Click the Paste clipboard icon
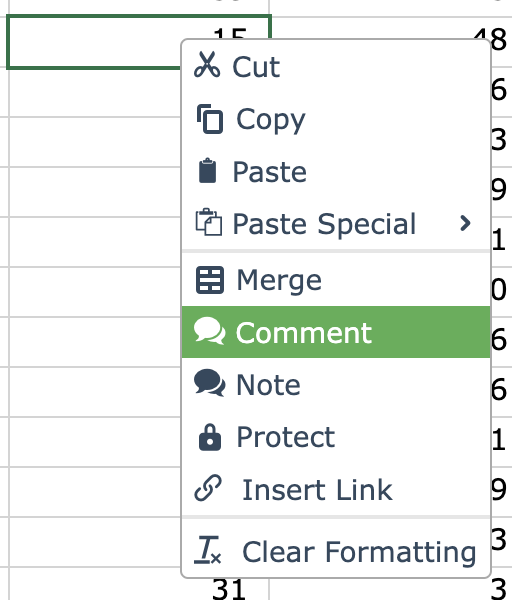This screenshot has height=600, width=512. coord(207,171)
